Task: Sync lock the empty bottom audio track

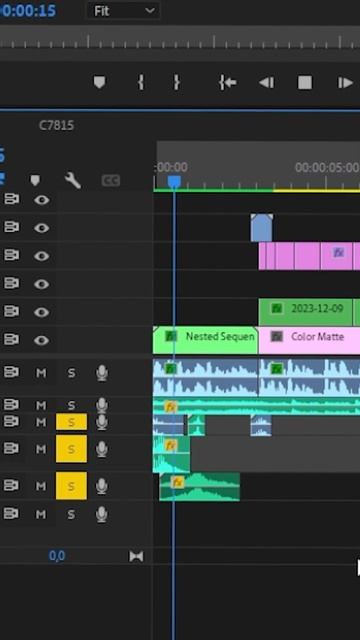Action: [11, 513]
